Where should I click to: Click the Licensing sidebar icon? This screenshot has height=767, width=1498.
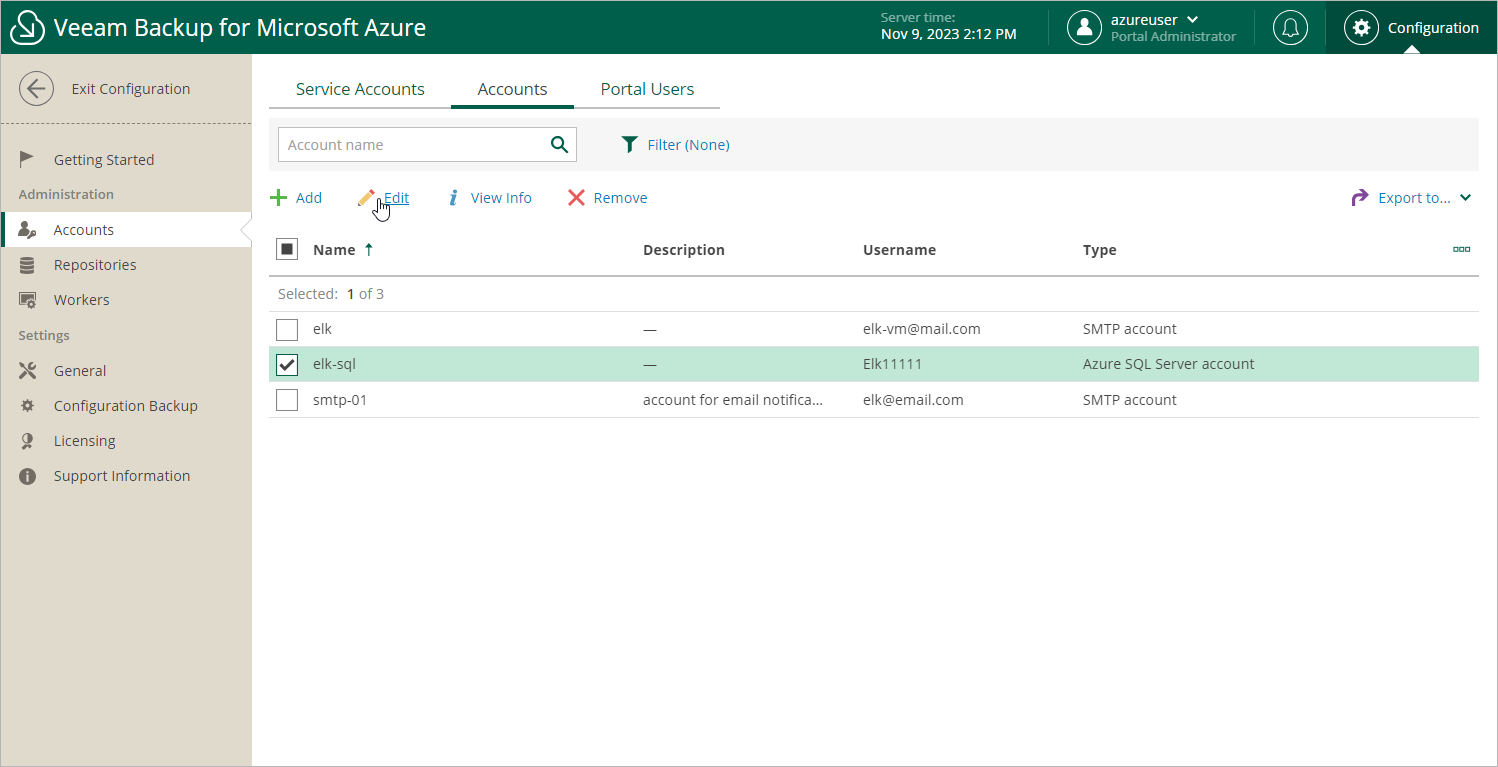tap(28, 441)
